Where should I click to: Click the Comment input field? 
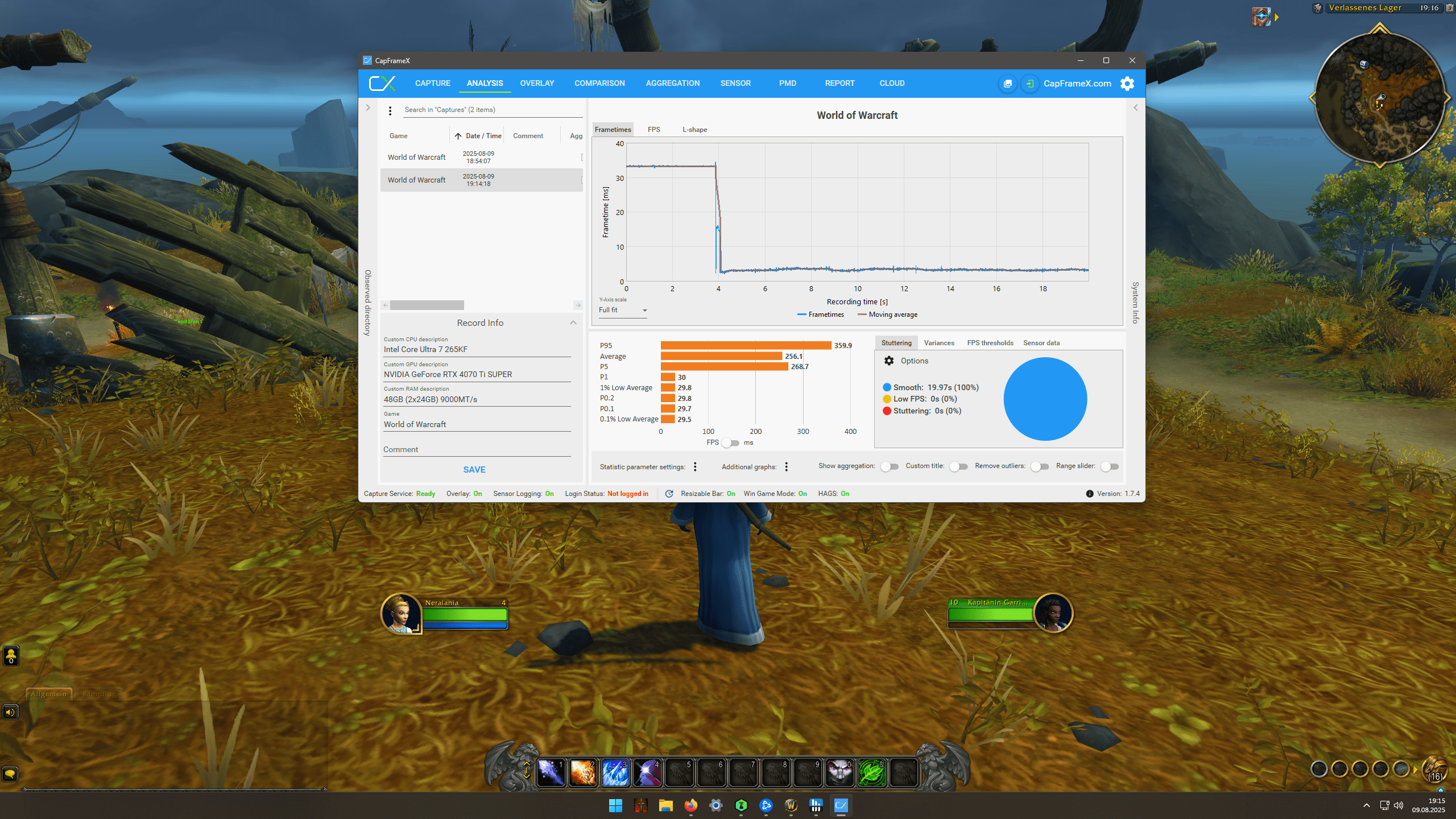(477, 449)
